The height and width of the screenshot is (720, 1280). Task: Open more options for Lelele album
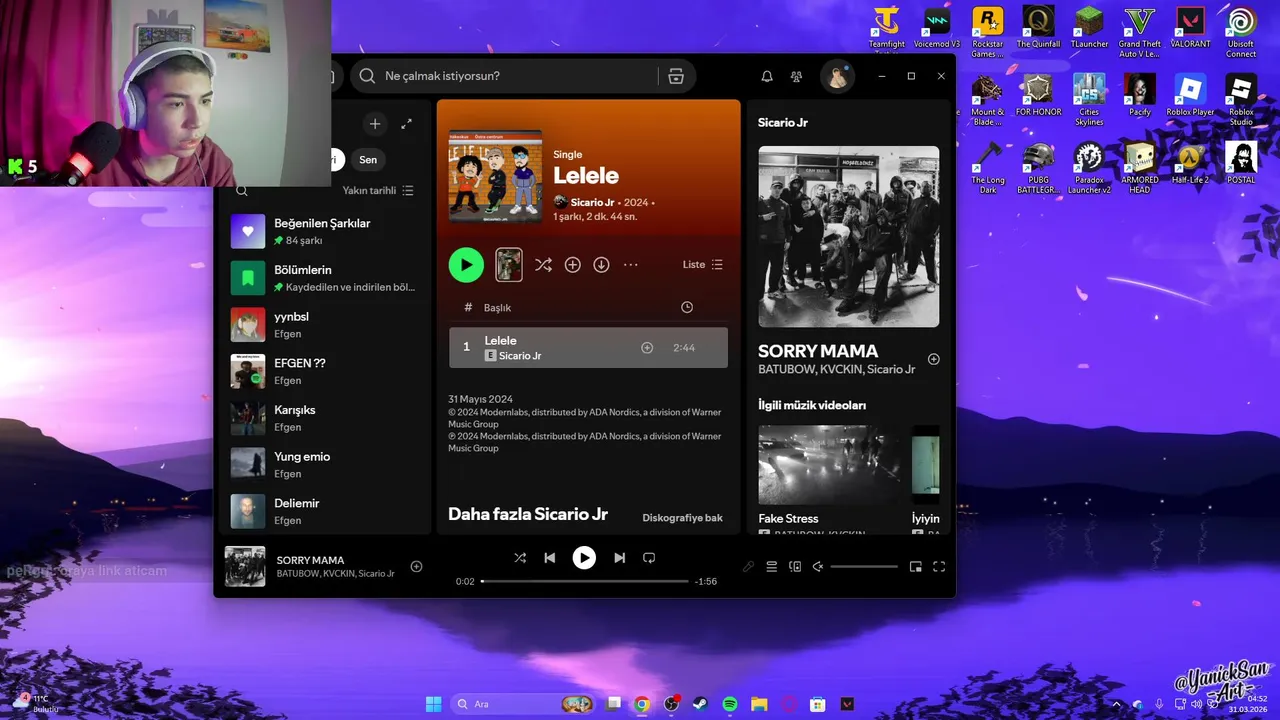(x=631, y=265)
